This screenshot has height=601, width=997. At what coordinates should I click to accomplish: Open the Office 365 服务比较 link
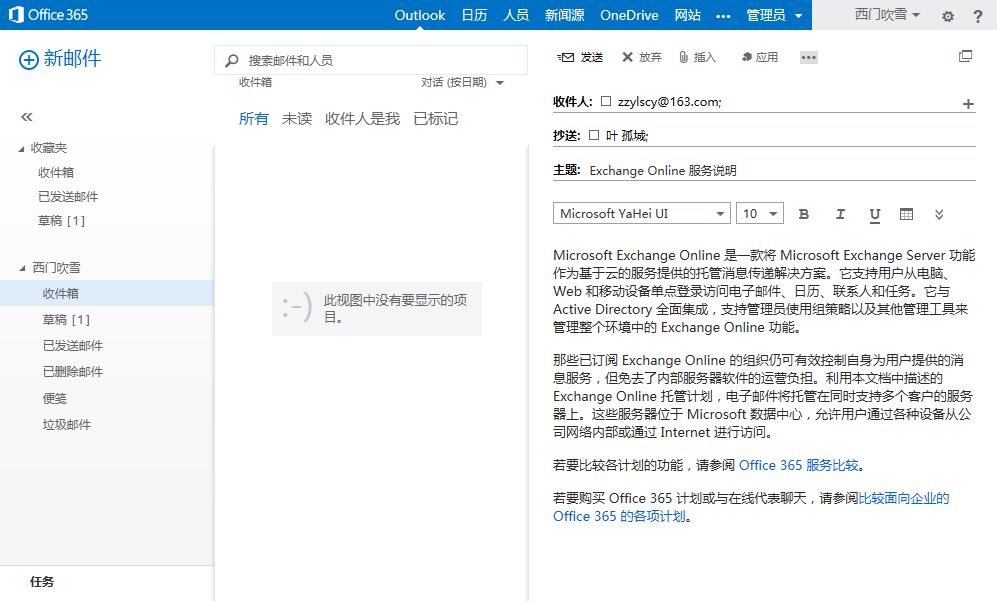click(x=799, y=465)
